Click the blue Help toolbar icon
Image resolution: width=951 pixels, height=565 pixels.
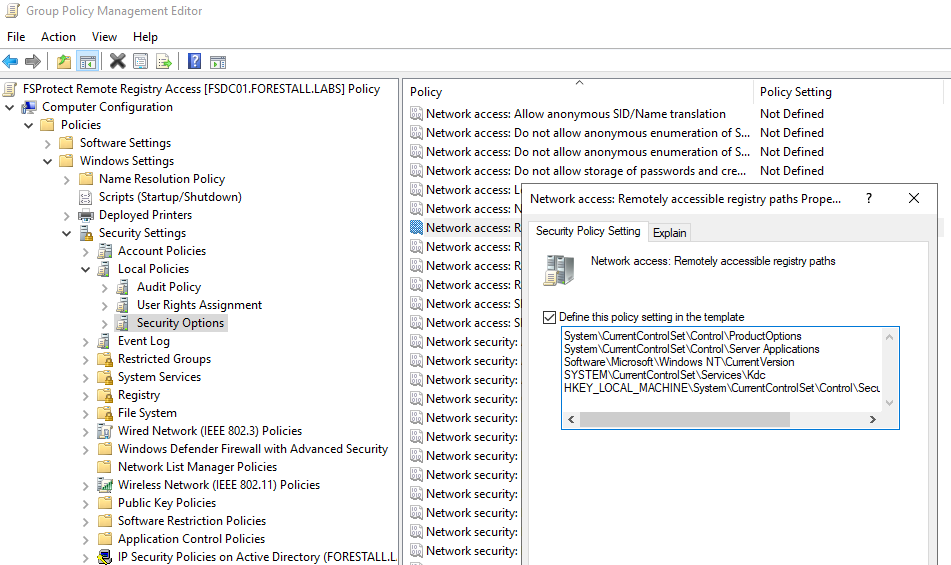[194, 61]
